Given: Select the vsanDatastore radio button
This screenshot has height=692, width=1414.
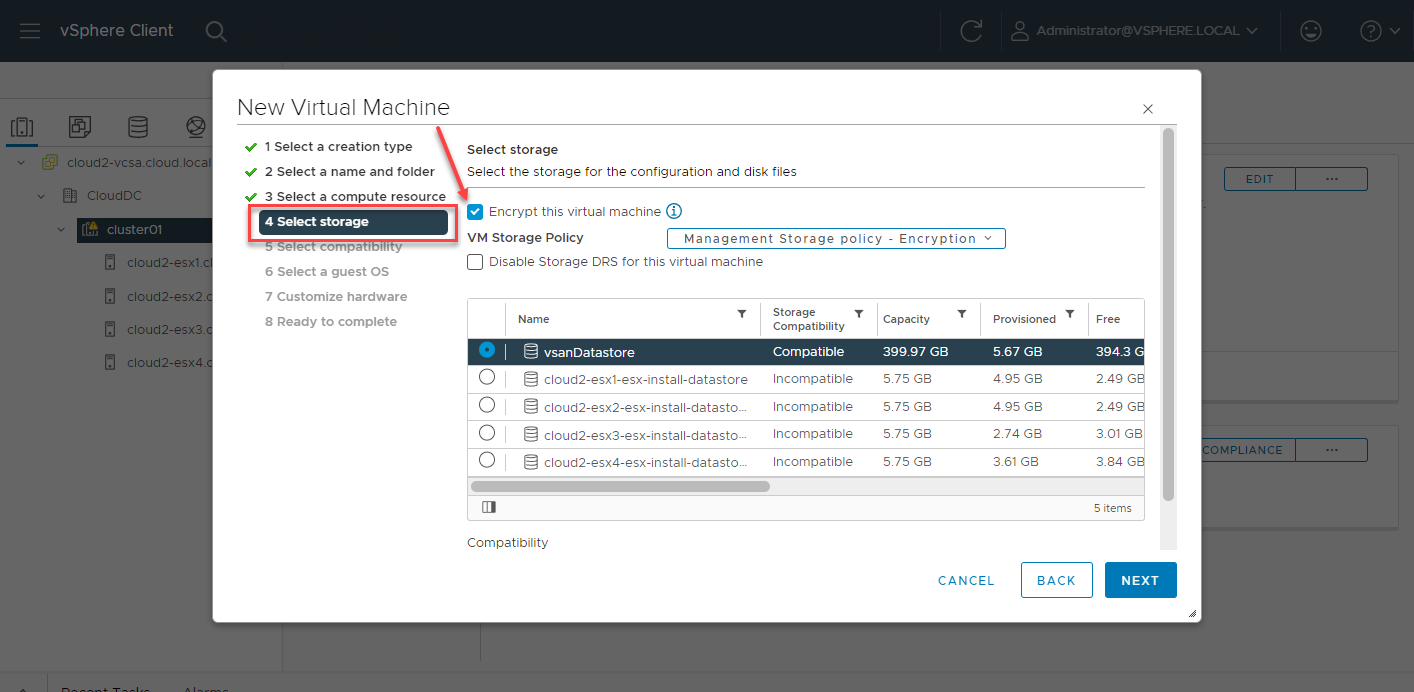Looking at the screenshot, I should tap(487, 351).
